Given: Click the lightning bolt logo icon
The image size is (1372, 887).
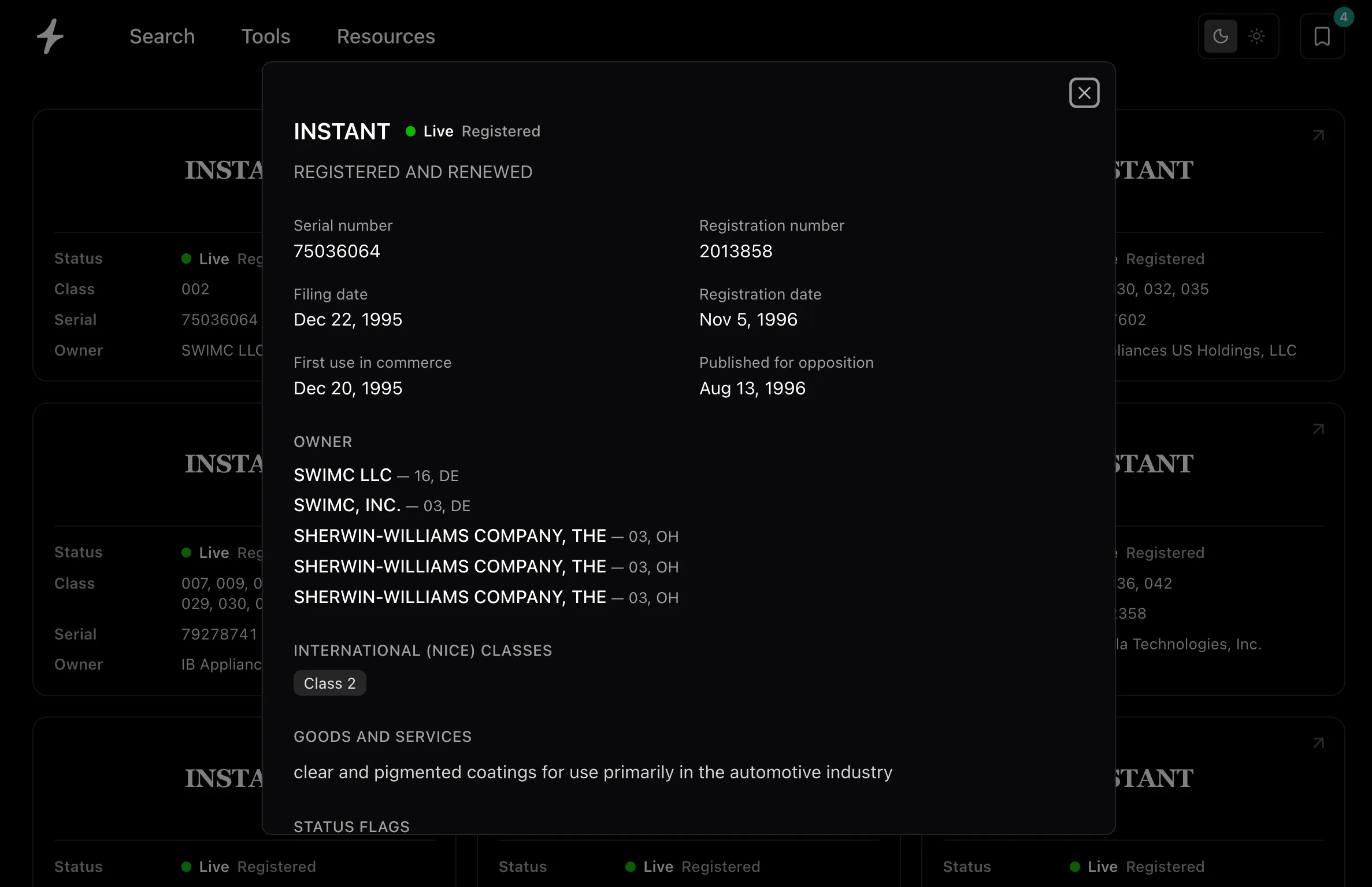Looking at the screenshot, I should (x=50, y=36).
